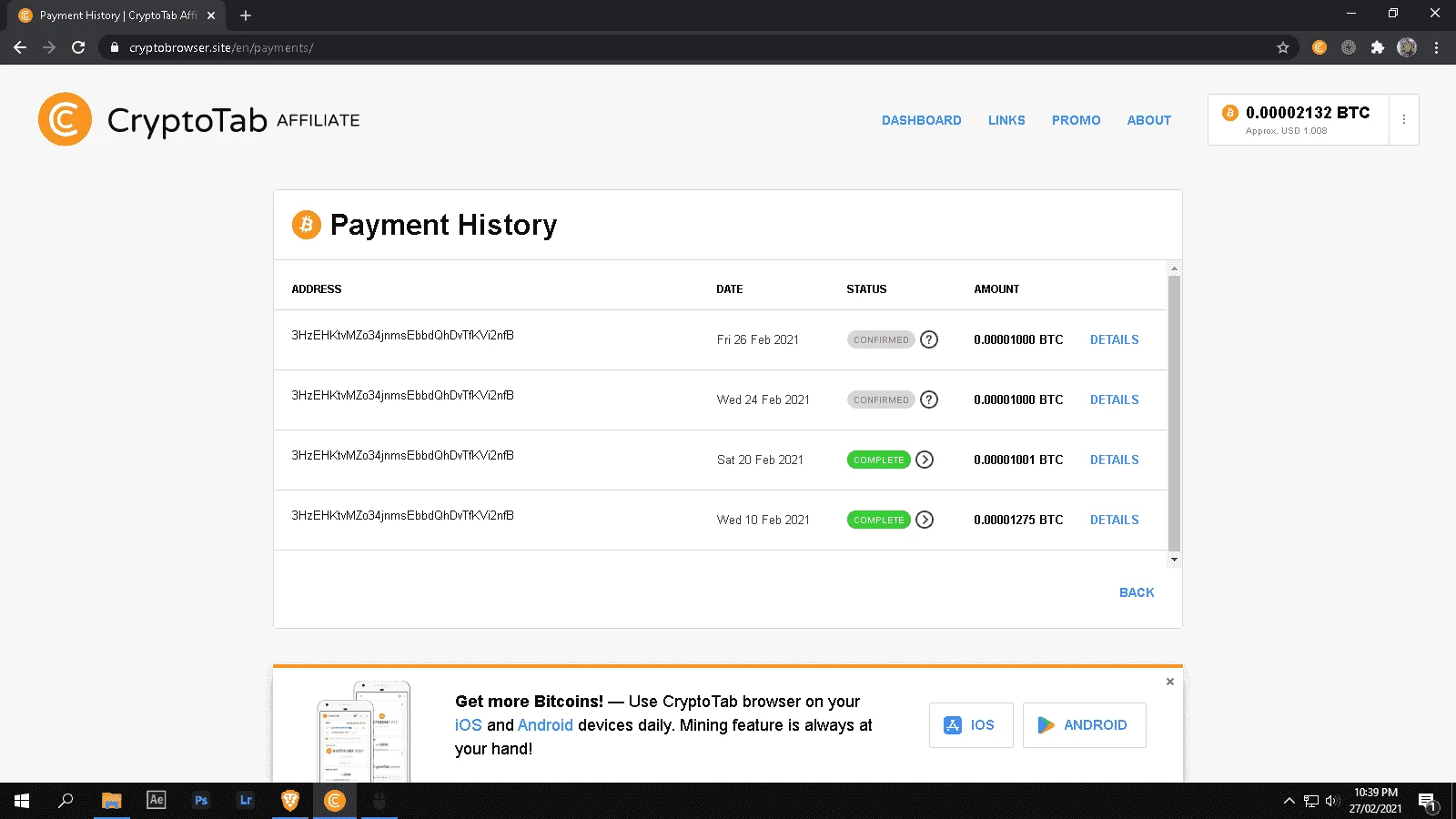Viewport: 1456px width, 819px height.
Task: Click the date Wed 10 Feb 2021
Action: point(763,520)
